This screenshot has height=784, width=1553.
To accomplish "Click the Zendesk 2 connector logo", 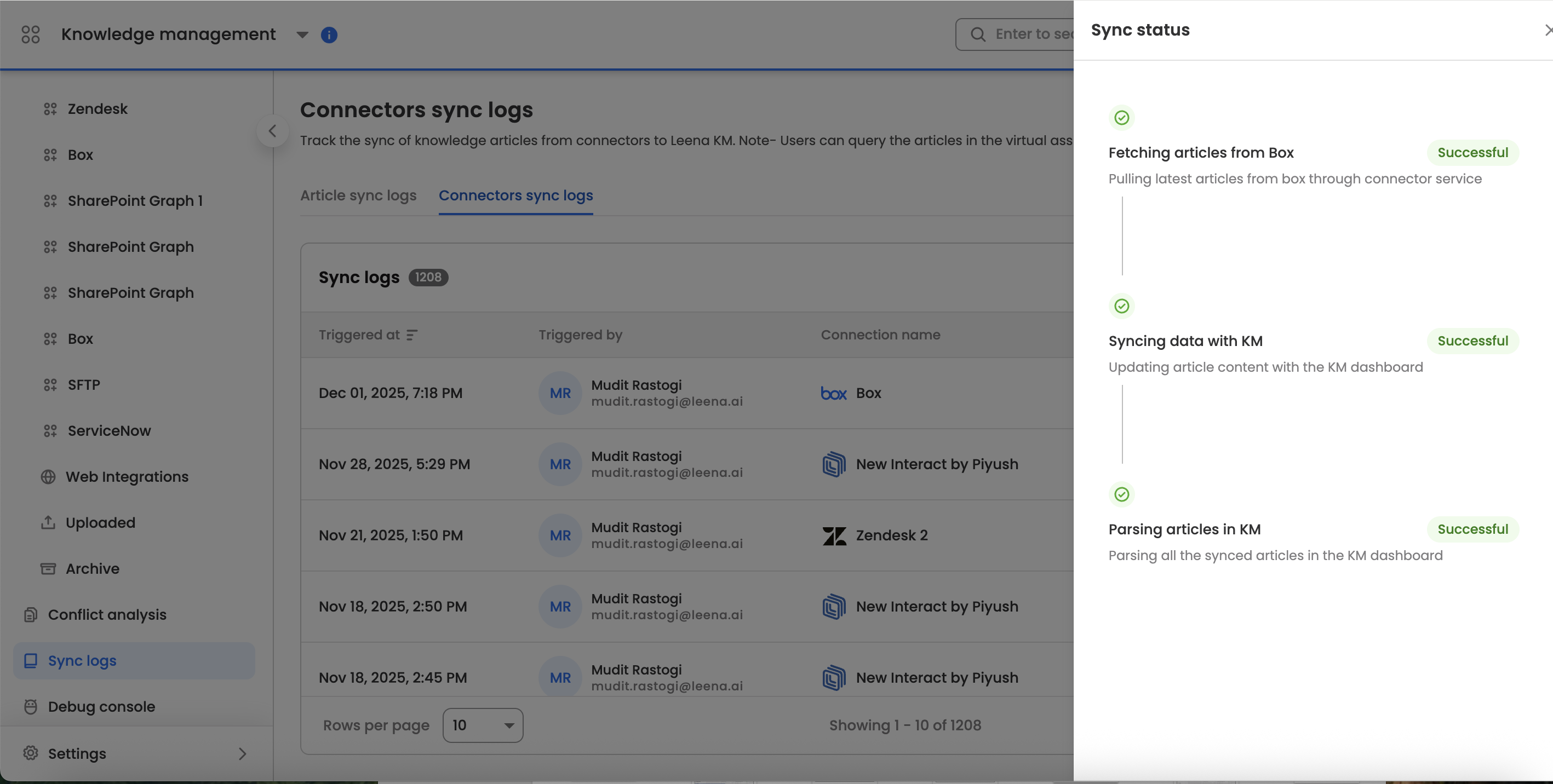I will point(834,535).
